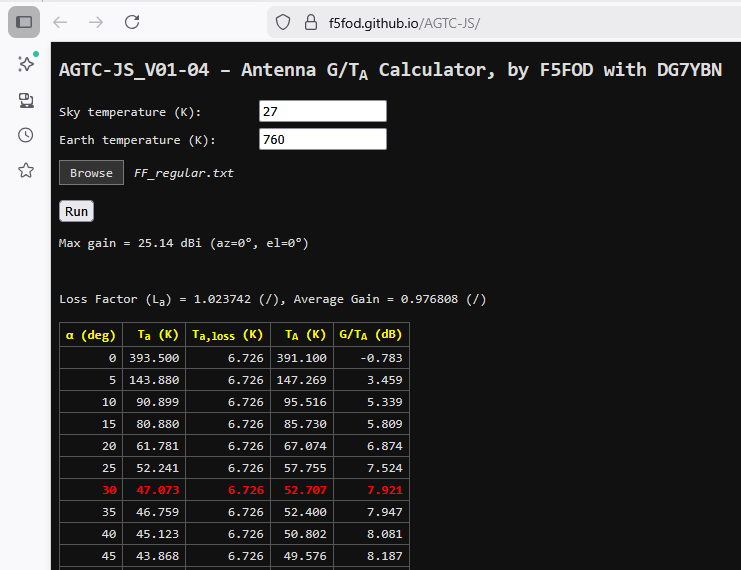
Task: Click the Earth temperature input field
Action: pos(322,140)
